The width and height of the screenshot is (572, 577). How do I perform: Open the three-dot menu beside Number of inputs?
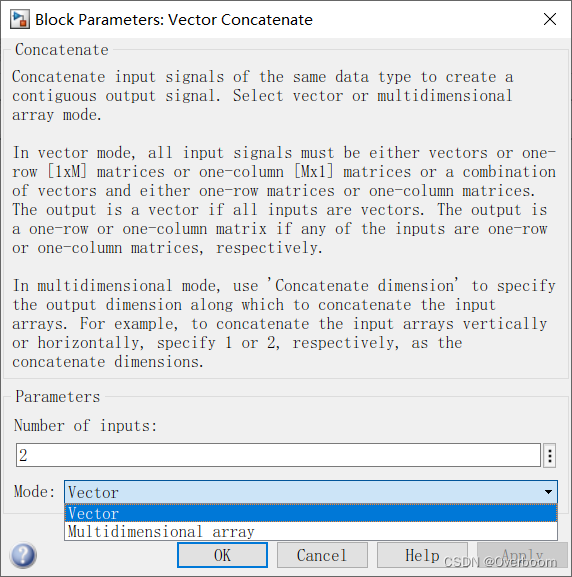pos(549,456)
